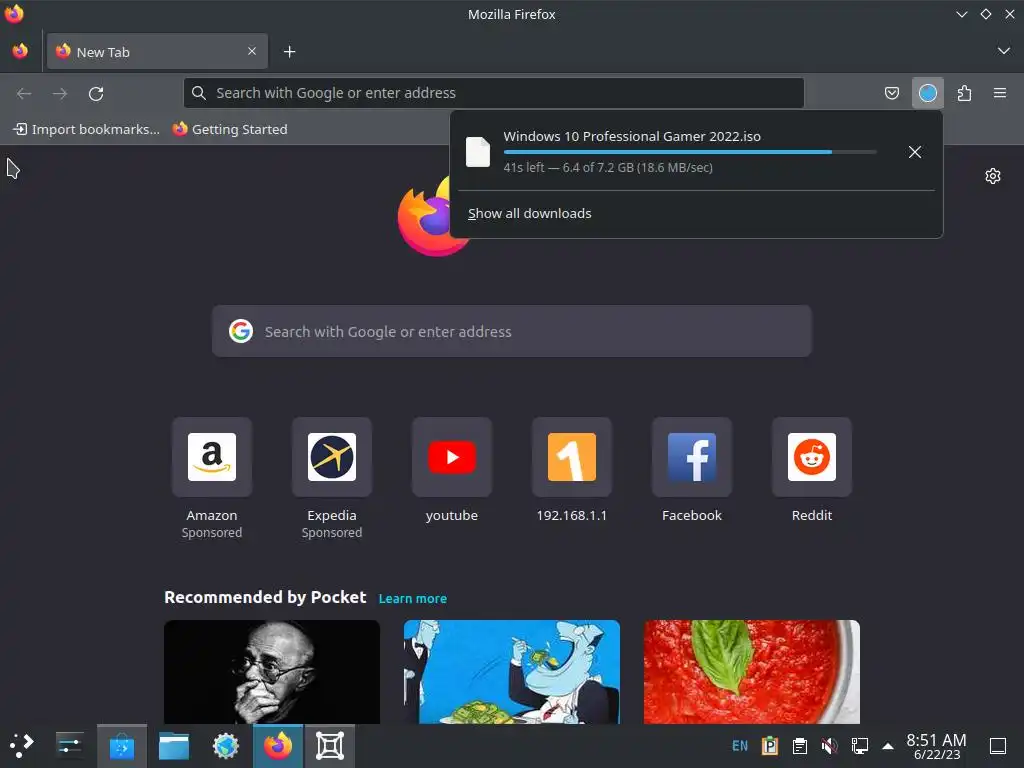1024x768 pixels.
Task: Open Pocket story with tomato sauce image
Action: 752,671
